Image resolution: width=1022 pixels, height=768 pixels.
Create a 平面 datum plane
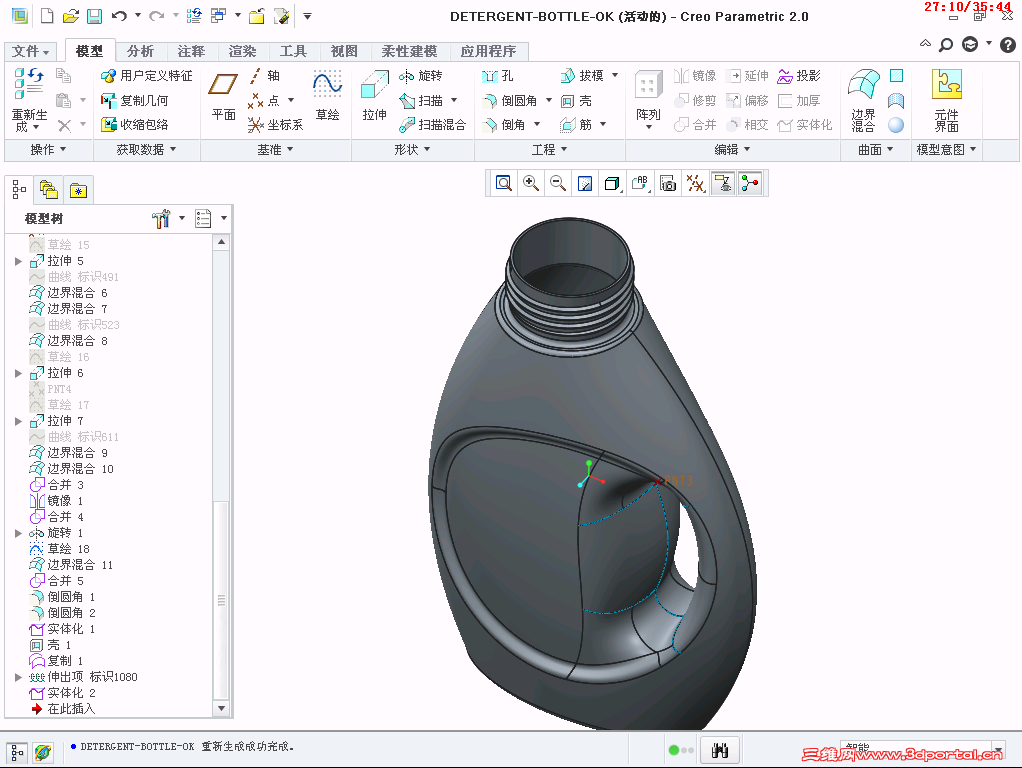pos(224,96)
